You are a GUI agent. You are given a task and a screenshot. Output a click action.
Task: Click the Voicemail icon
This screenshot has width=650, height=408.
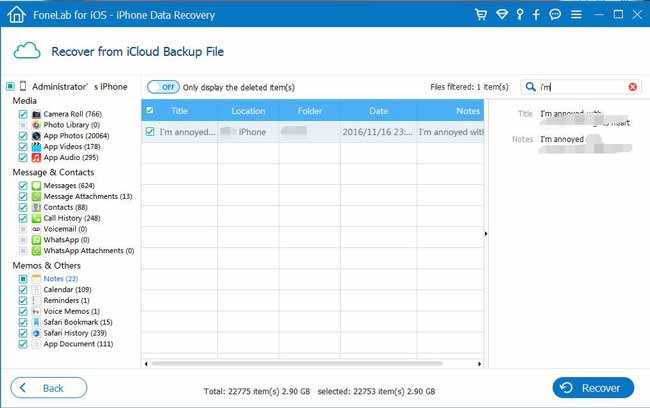pyautogui.click(x=36, y=229)
